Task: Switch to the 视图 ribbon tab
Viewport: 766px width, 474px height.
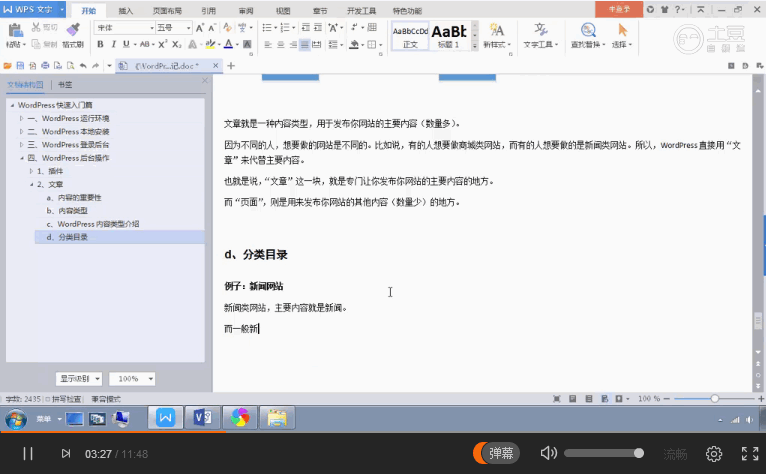Action: 283,11
